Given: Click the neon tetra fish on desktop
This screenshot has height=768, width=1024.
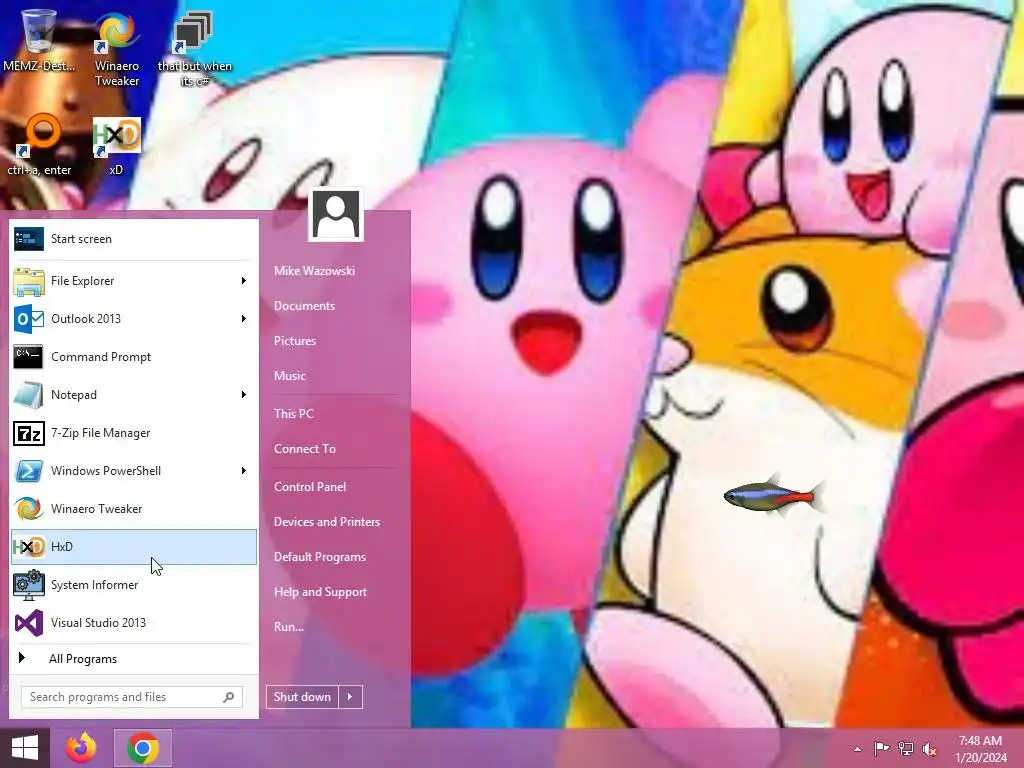Looking at the screenshot, I should click(x=772, y=496).
